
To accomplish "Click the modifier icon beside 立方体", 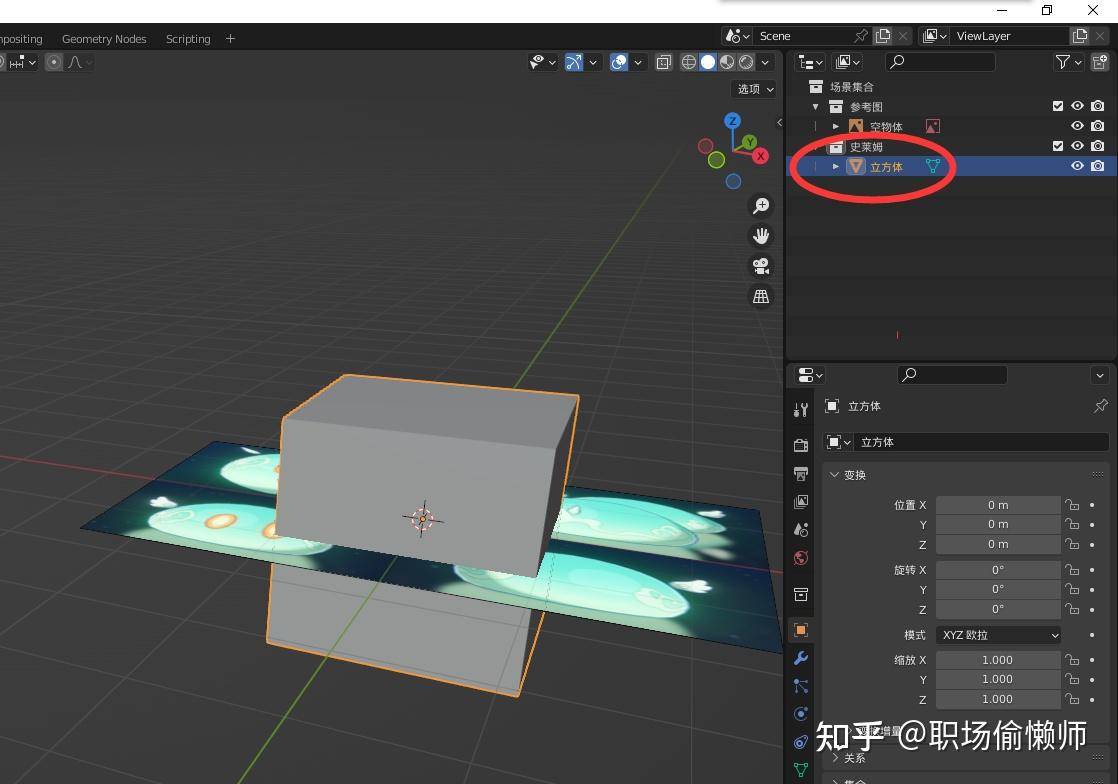I will (933, 166).
